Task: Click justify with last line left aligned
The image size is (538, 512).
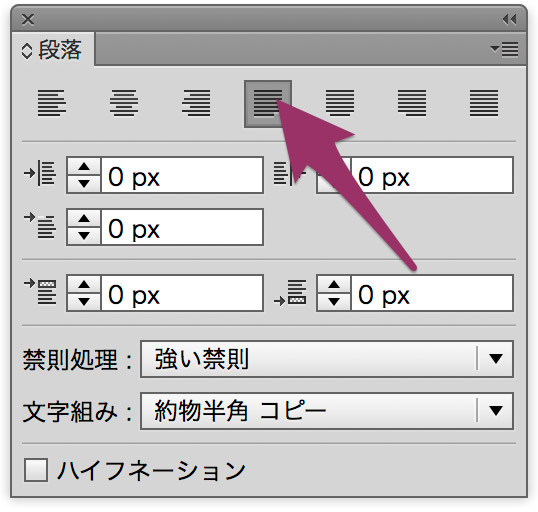Action: point(268,104)
